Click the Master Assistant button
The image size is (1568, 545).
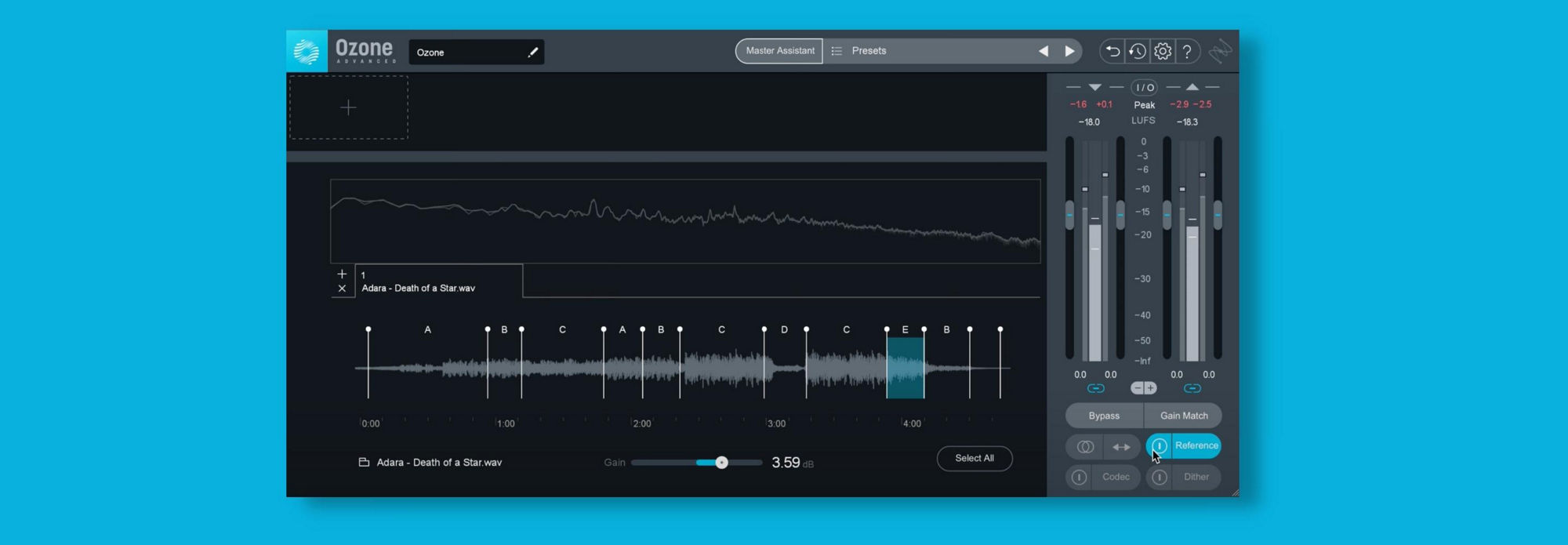coord(779,51)
